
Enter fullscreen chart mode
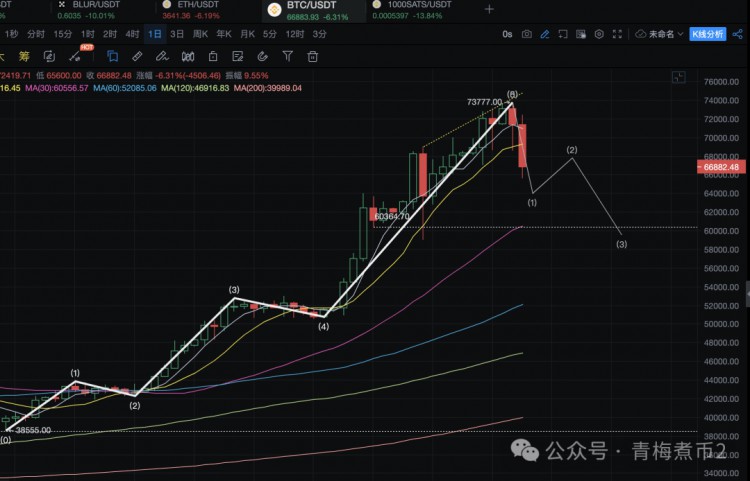(x=618, y=34)
